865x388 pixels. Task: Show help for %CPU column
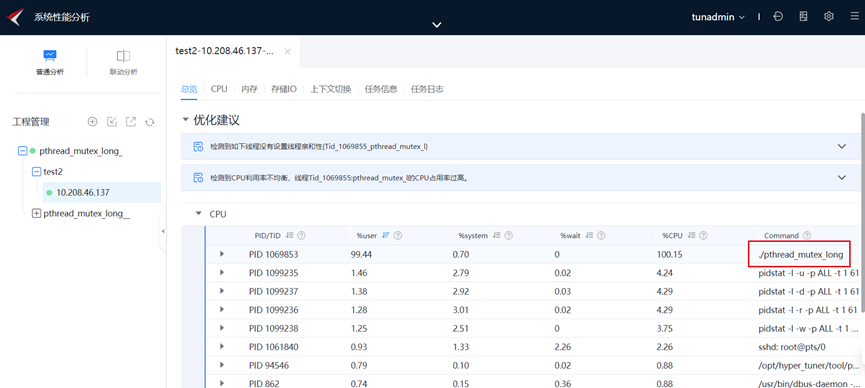[x=704, y=236]
